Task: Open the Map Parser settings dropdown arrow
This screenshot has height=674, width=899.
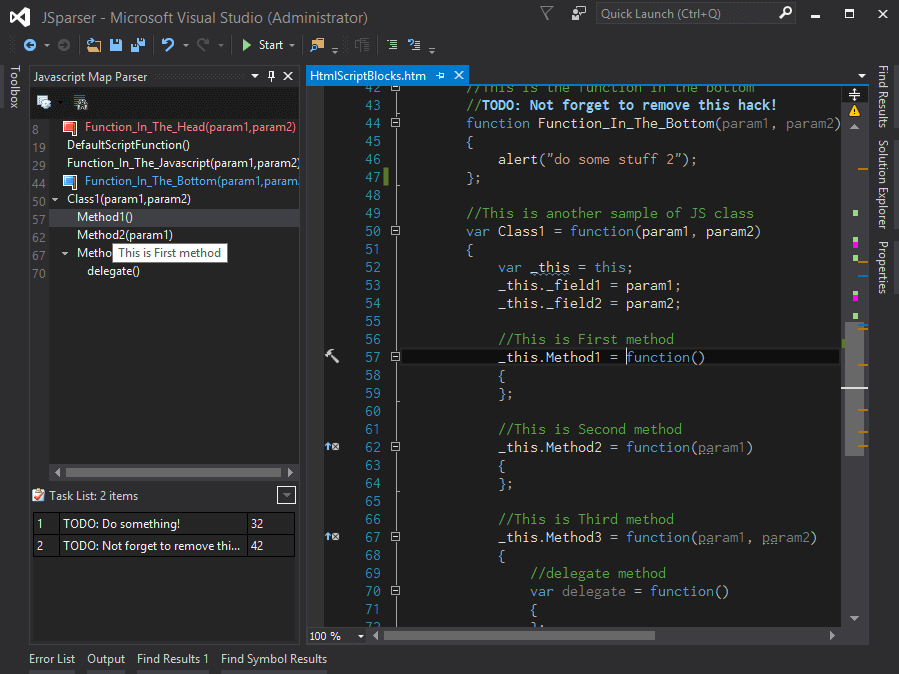Action: pyautogui.click(x=60, y=103)
